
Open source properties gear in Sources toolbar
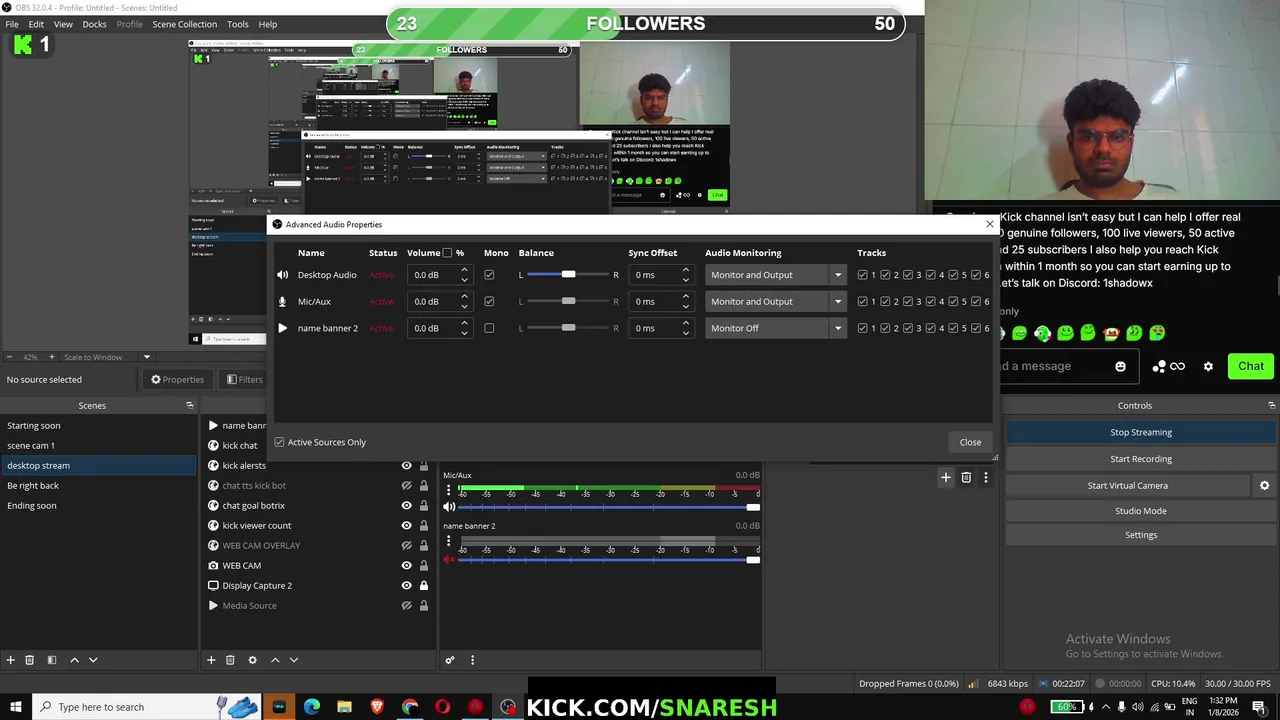point(252,660)
